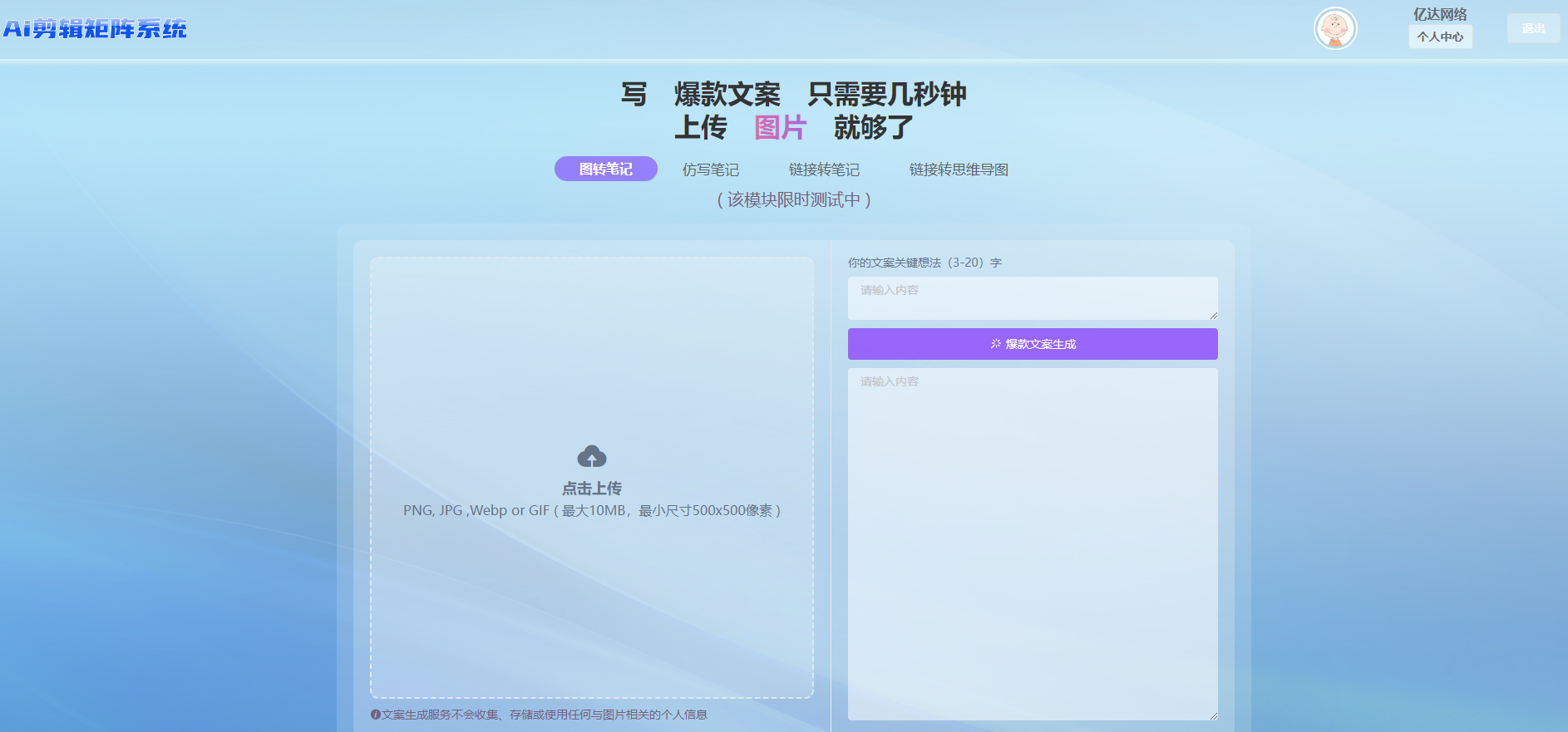Log out with the 退出 button

click(1532, 28)
